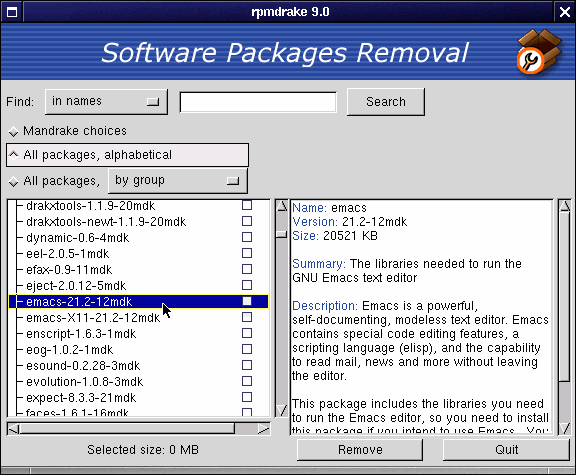The width and height of the screenshot is (576, 475).
Task: Open the window menu icon in title bar
Action: point(12,12)
